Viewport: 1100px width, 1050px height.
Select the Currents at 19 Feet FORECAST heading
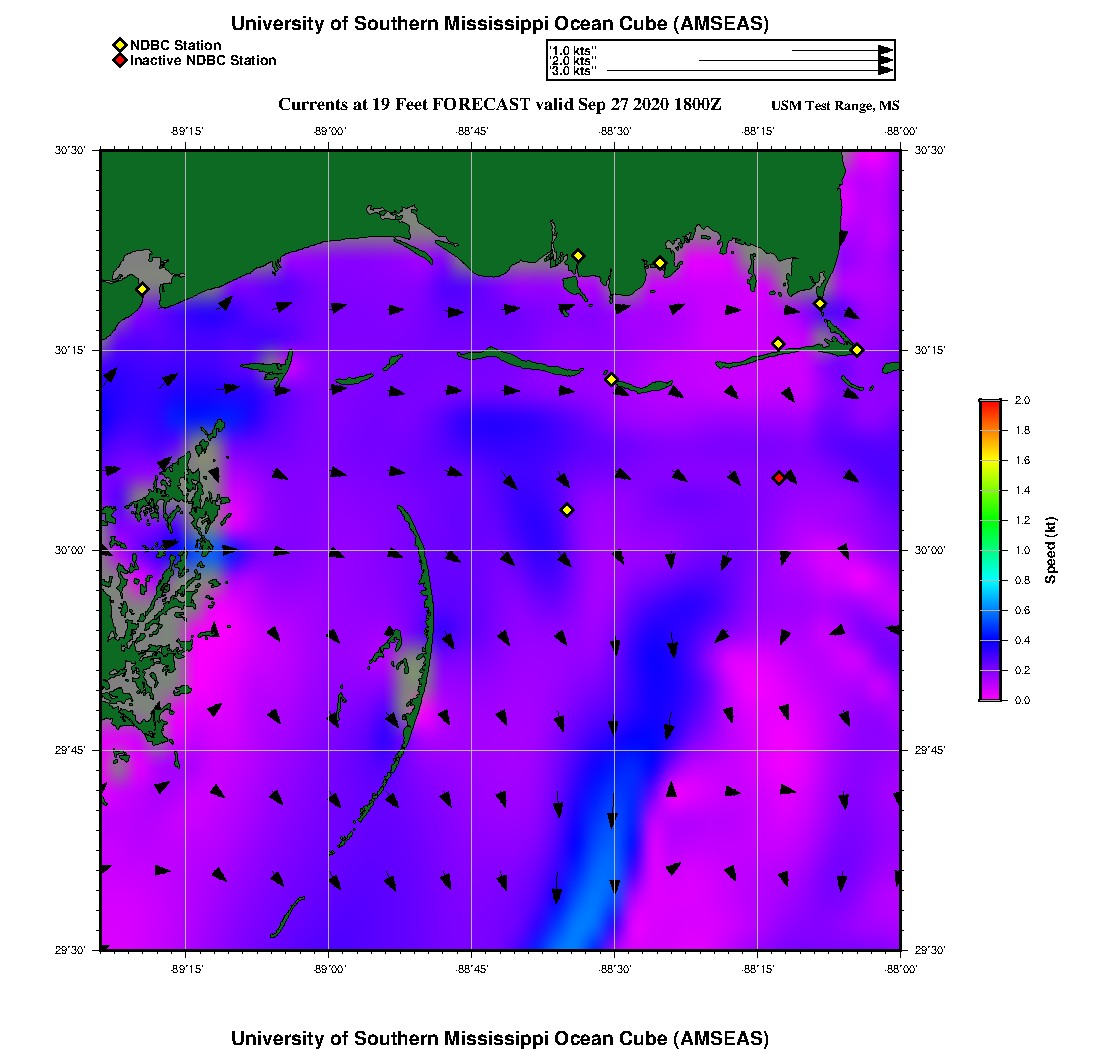[x=499, y=105]
